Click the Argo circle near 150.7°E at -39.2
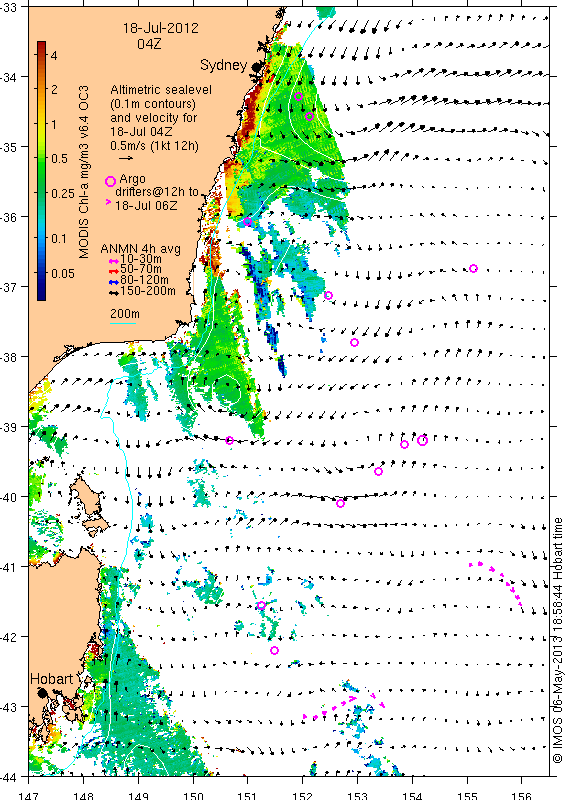The image size is (570, 800). (x=230, y=440)
